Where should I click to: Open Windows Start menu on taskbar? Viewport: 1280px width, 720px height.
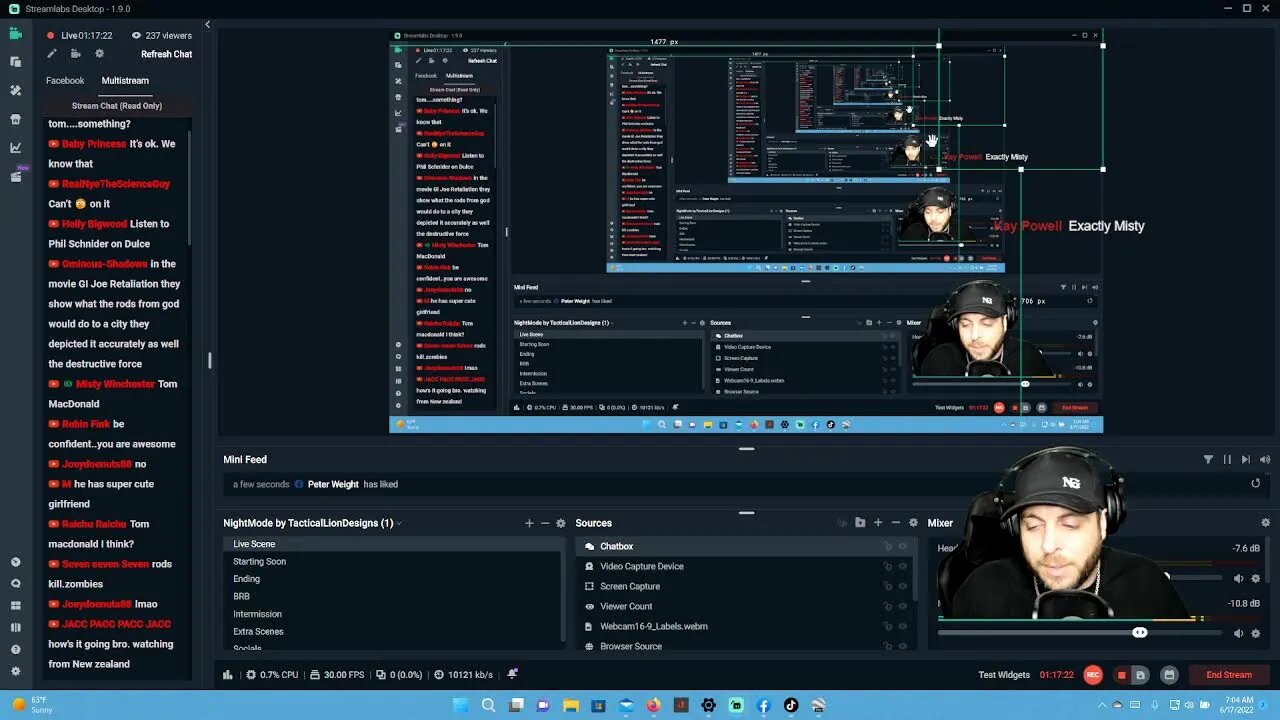(461, 705)
